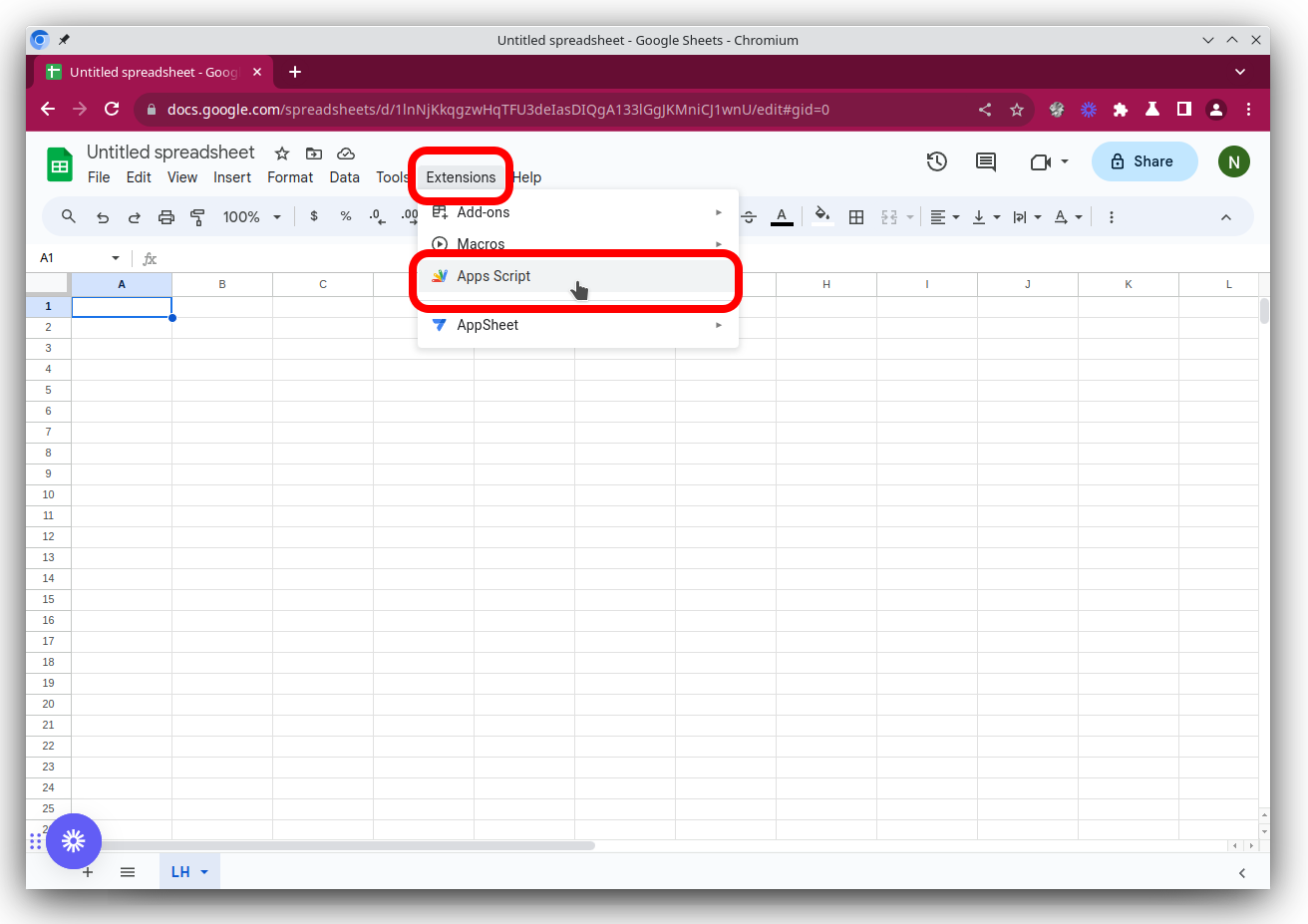Image resolution: width=1308 pixels, height=924 pixels.
Task: Open the Insert menu
Action: [x=232, y=177]
